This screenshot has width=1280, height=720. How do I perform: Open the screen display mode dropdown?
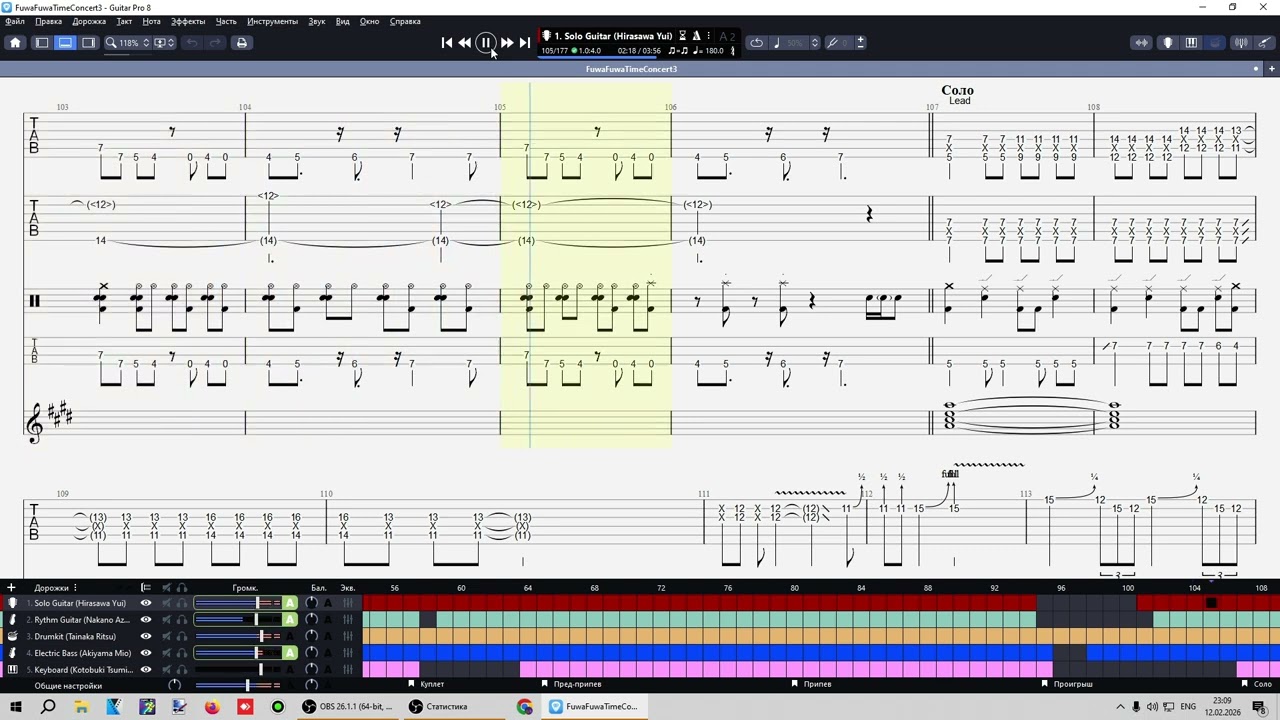pyautogui.click(x=164, y=42)
